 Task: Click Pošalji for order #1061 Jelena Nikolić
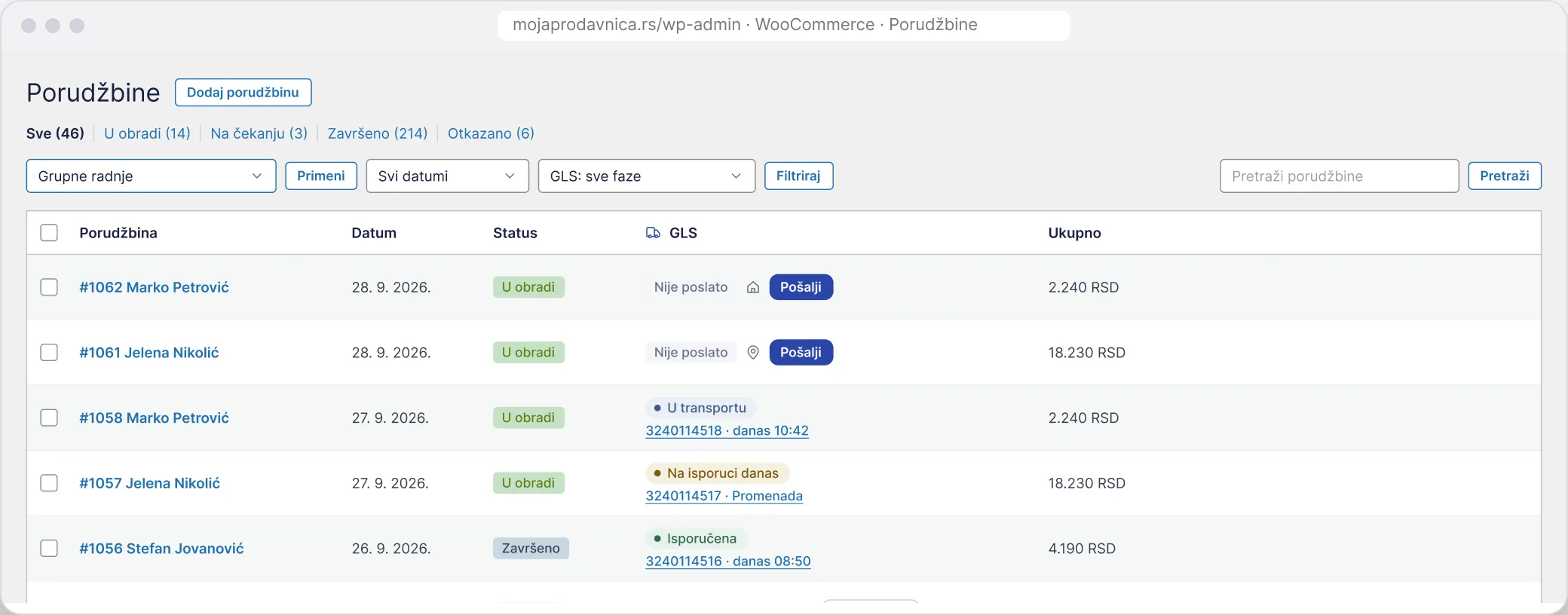coord(801,352)
